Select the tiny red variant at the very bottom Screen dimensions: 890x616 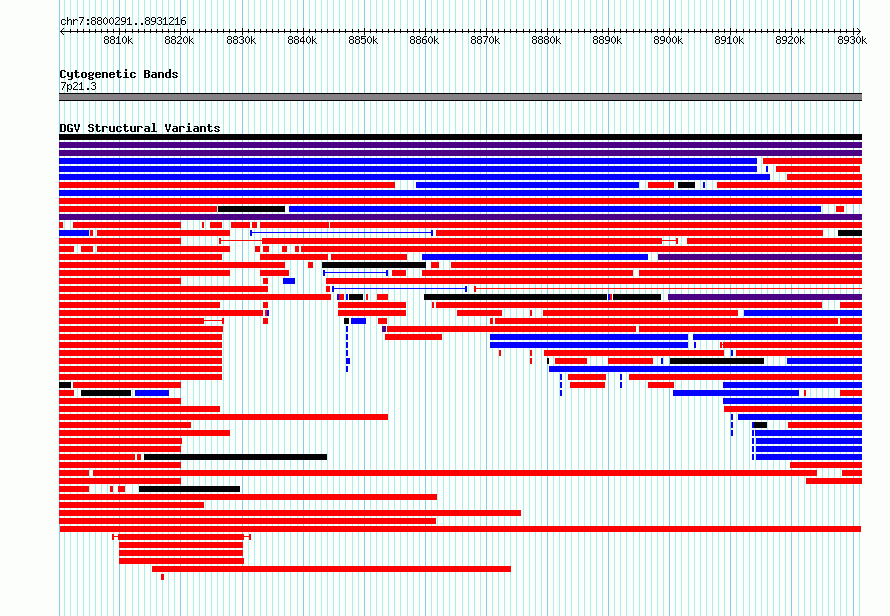pyautogui.click(x=162, y=577)
